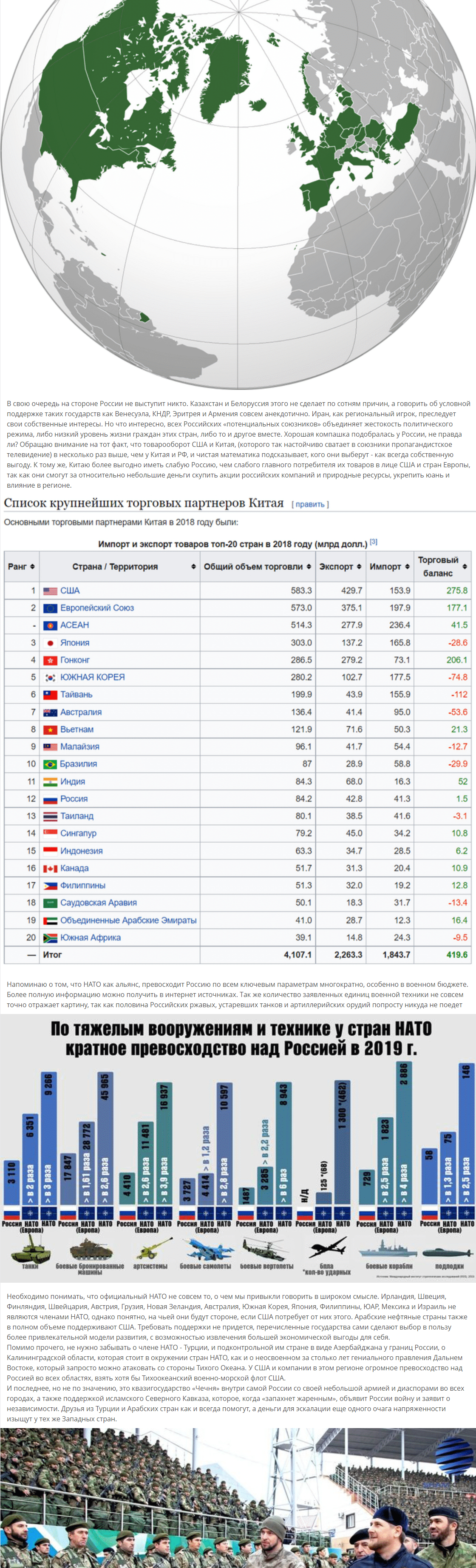The width and height of the screenshot is (476, 1568).
Task: Click the Тайвань flag icon
Action: click(50, 695)
